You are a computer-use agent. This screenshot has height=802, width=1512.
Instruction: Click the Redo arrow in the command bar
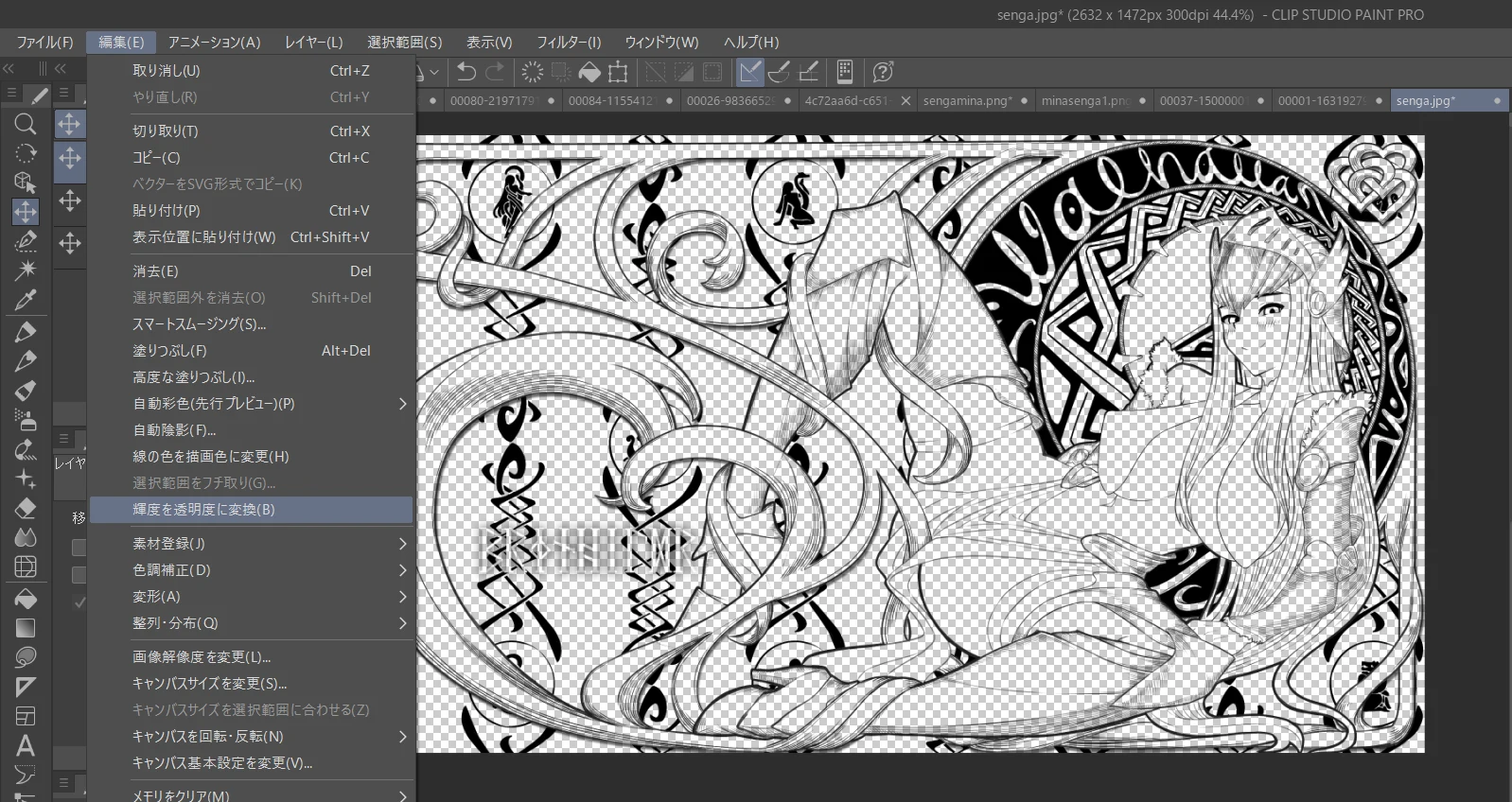coord(495,72)
